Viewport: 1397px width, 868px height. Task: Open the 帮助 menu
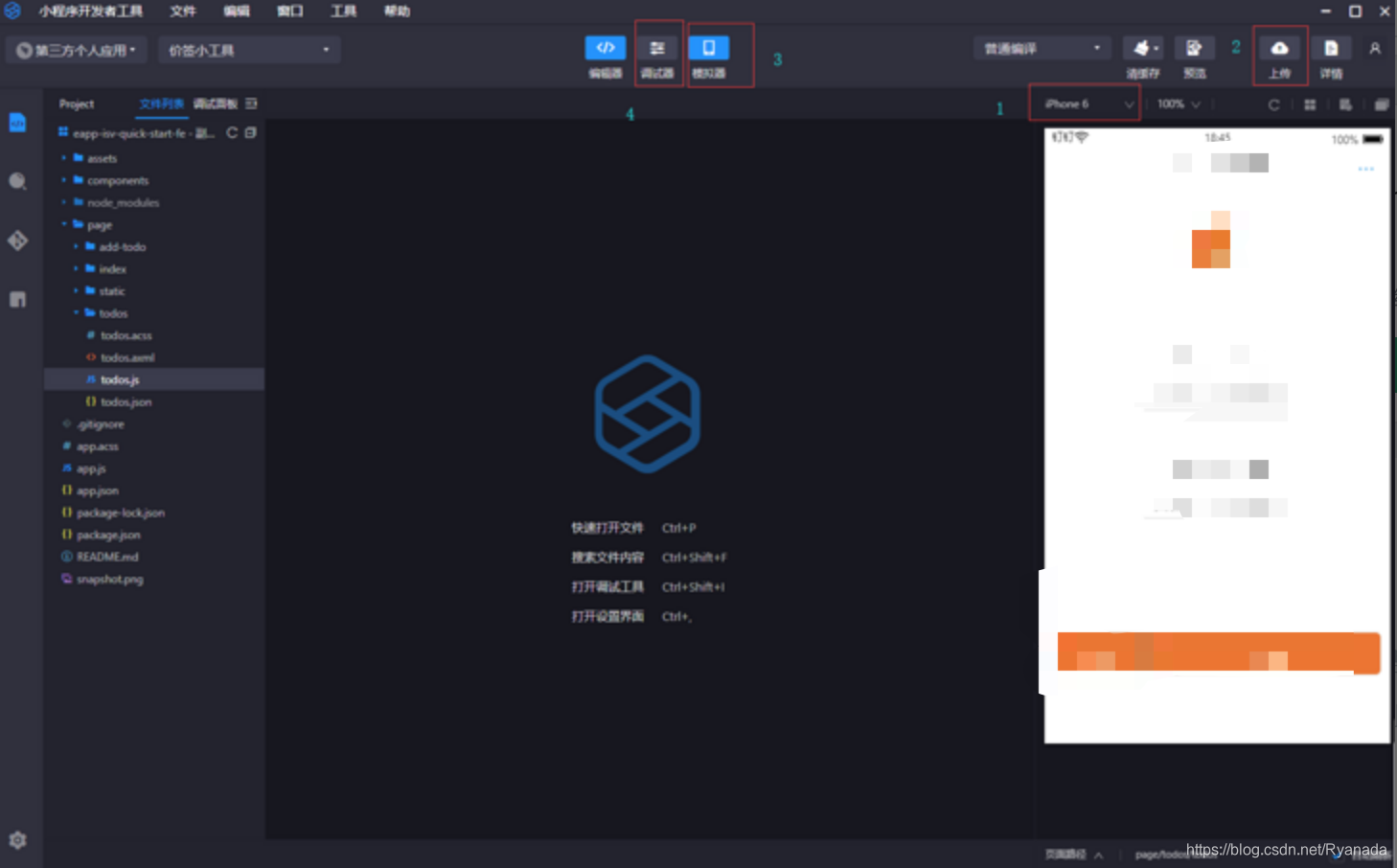point(397,11)
